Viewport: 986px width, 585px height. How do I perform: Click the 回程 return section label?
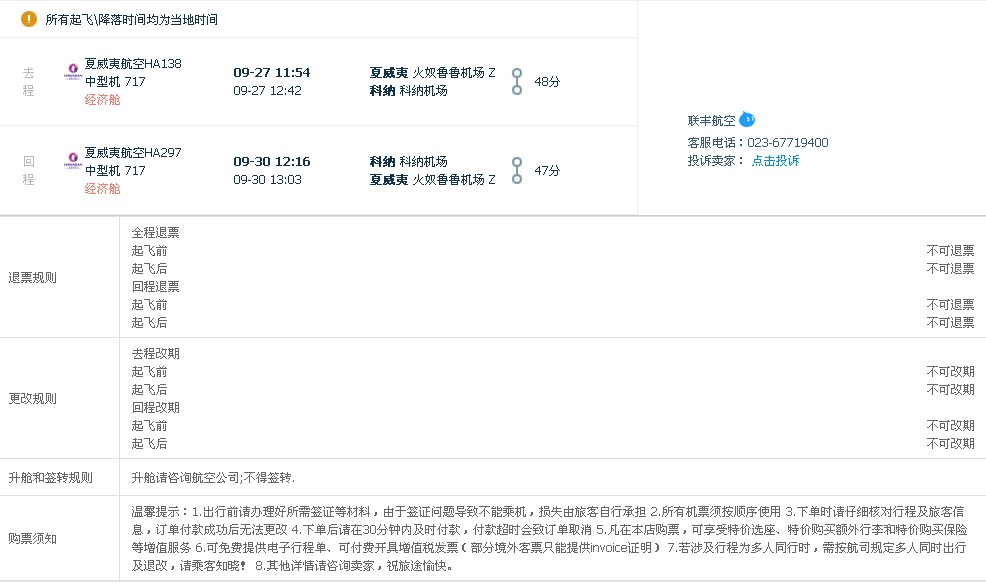coord(29,170)
